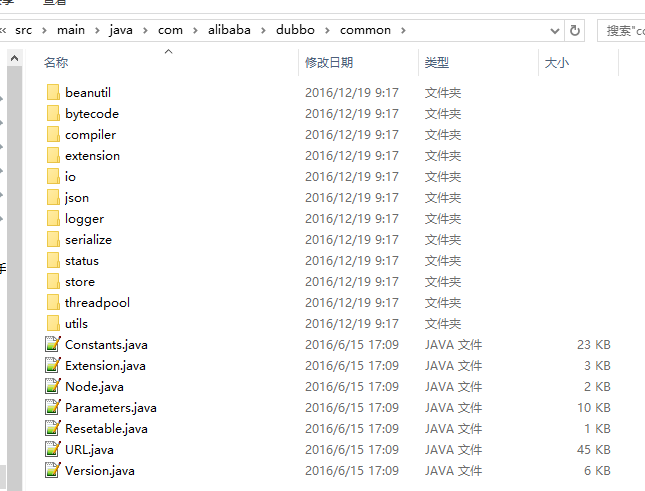Click the Extension.java file icon
Image resolution: width=645 pixels, height=491 pixels.
point(53,365)
